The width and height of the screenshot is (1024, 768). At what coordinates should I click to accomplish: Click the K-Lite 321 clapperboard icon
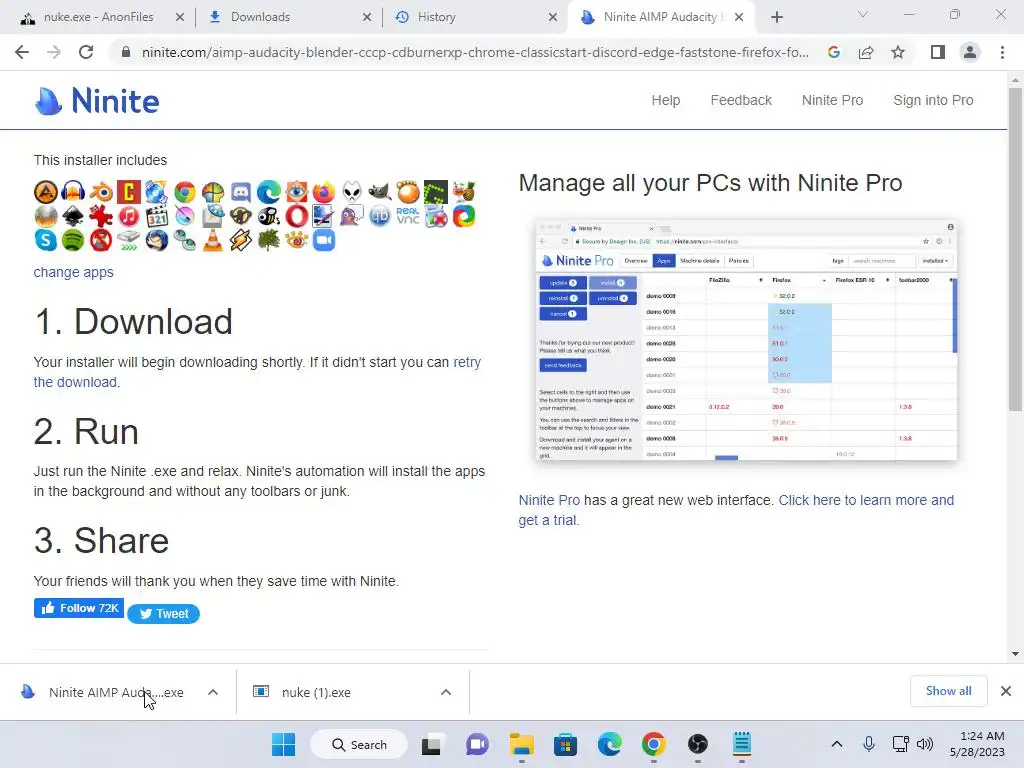pyautogui.click(x=157, y=216)
